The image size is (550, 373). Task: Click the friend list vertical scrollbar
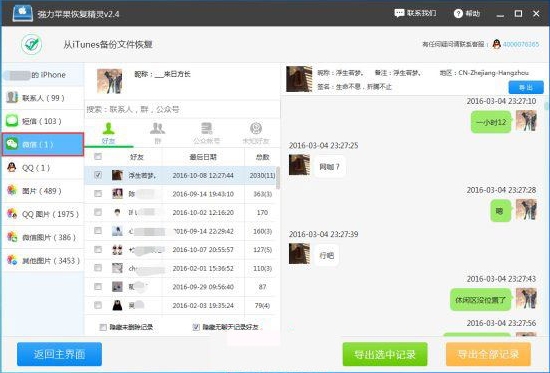[x=278, y=178]
